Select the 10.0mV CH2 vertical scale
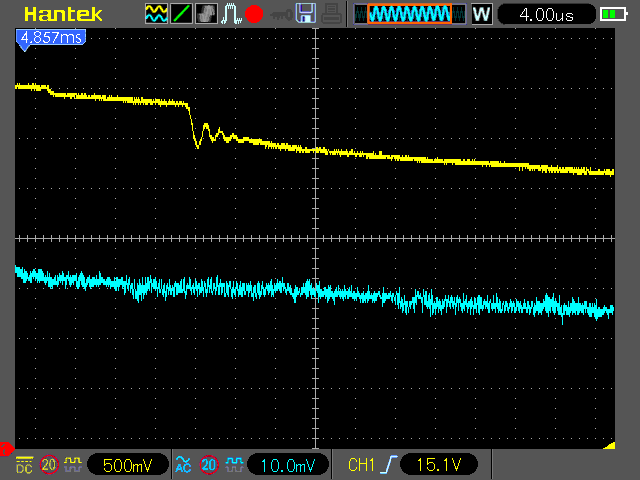 [288, 465]
